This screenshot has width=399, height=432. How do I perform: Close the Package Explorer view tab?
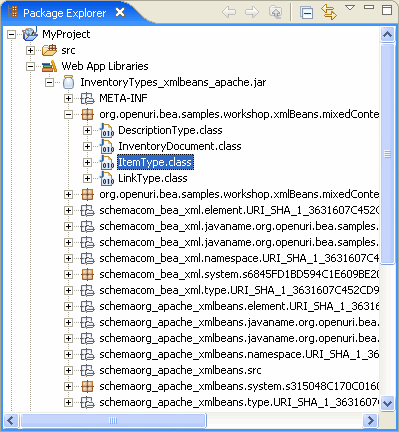click(x=120, y=13)
